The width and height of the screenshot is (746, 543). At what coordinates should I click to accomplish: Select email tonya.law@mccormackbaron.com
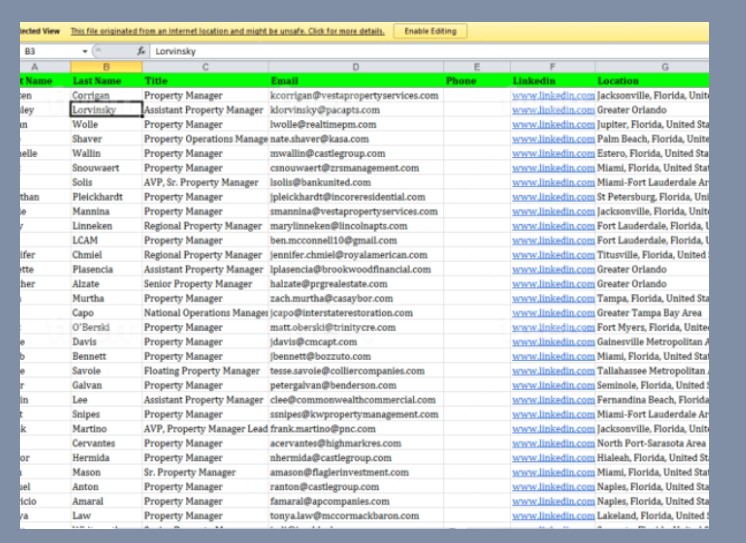click(x=356, y=516)
